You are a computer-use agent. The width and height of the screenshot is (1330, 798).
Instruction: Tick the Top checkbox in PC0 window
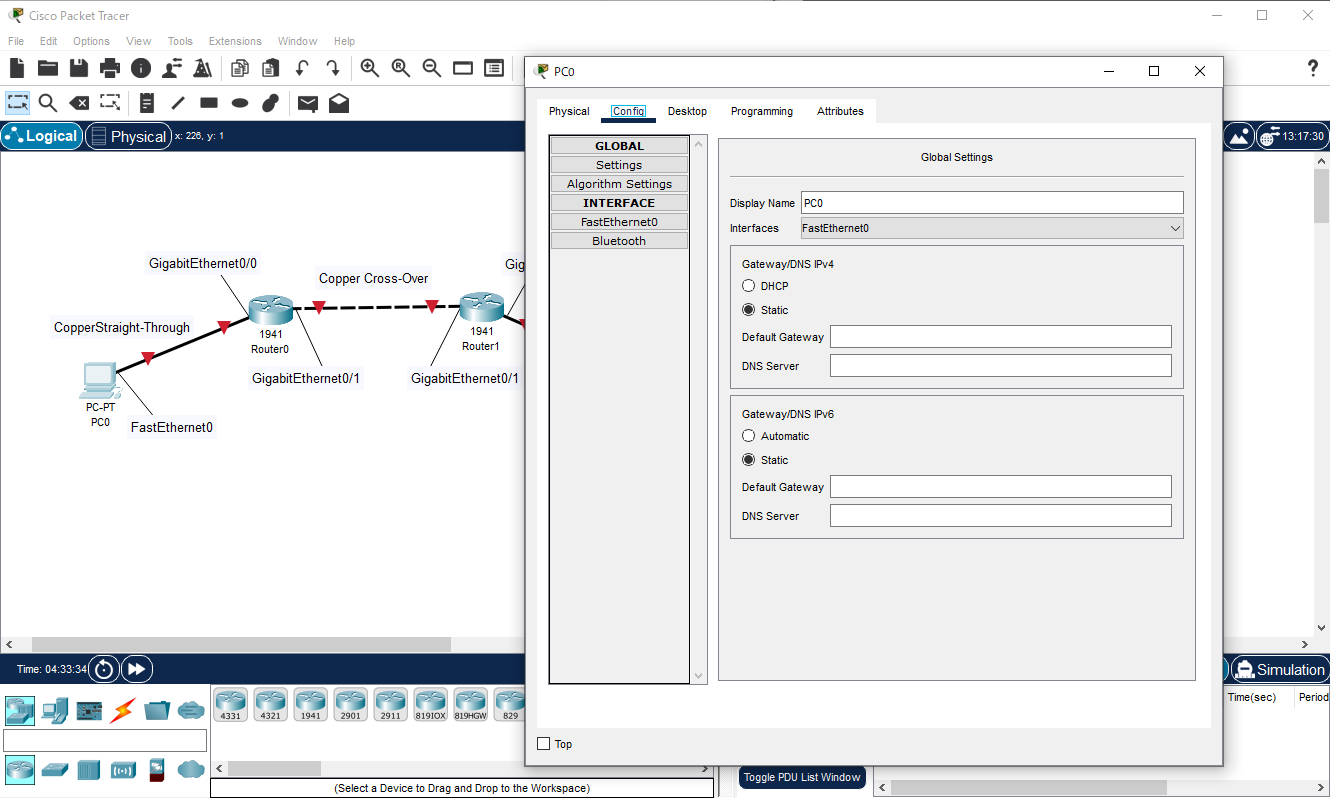tap(544, 744)
